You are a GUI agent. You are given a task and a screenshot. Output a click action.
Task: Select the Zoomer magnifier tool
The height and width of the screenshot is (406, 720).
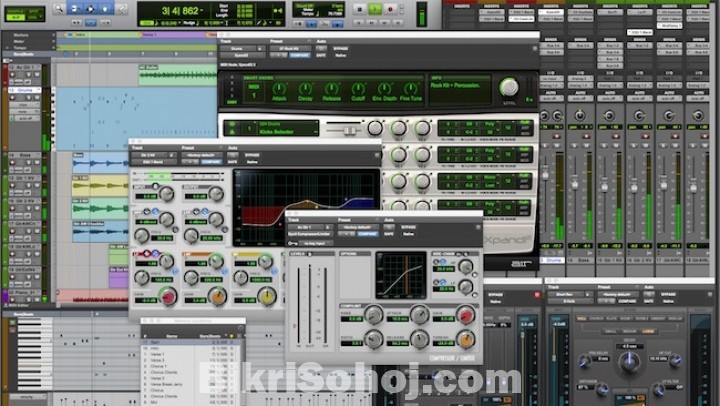(59, 8)
